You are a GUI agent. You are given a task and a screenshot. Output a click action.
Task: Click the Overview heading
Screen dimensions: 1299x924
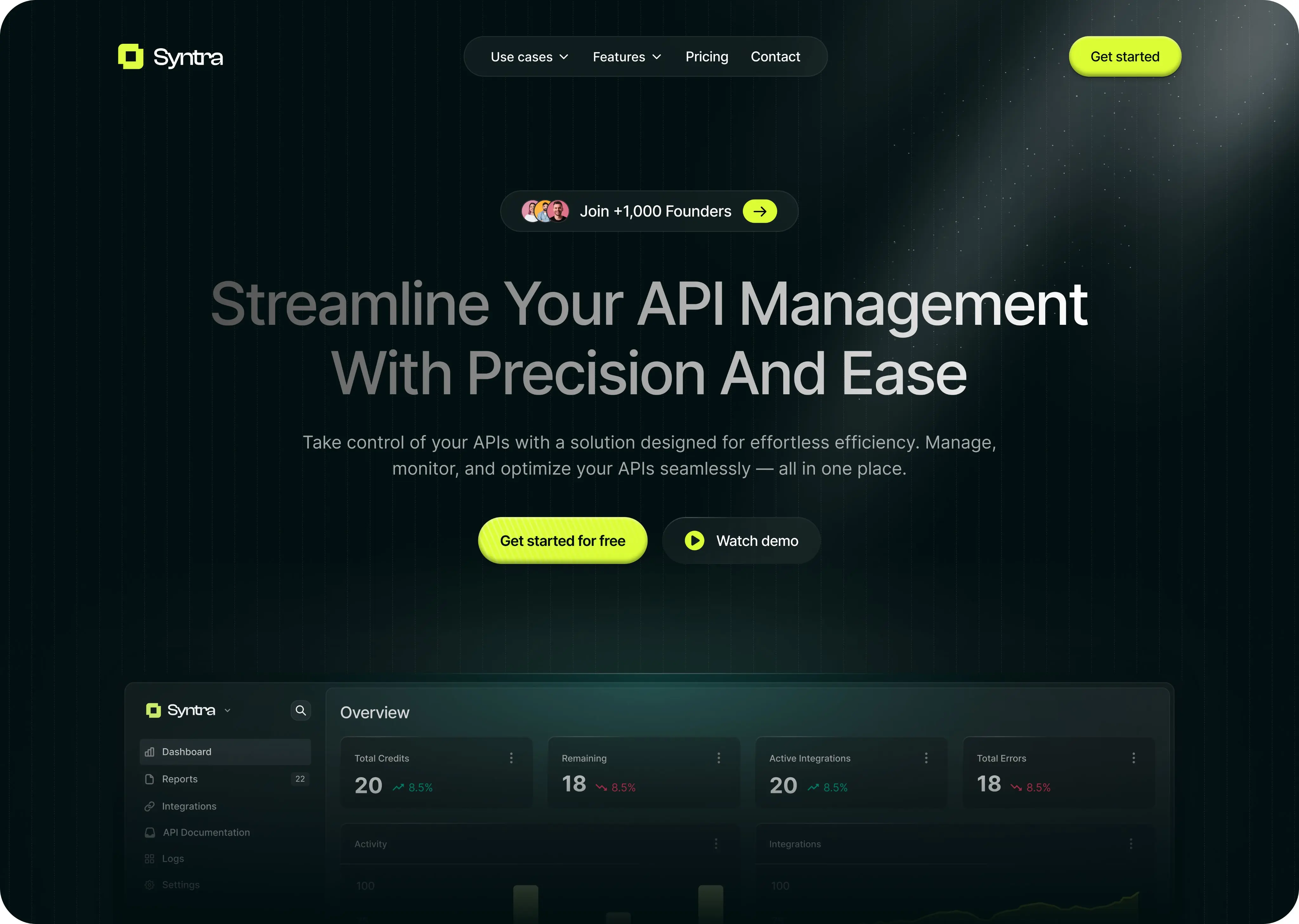(x=374, y=712)
